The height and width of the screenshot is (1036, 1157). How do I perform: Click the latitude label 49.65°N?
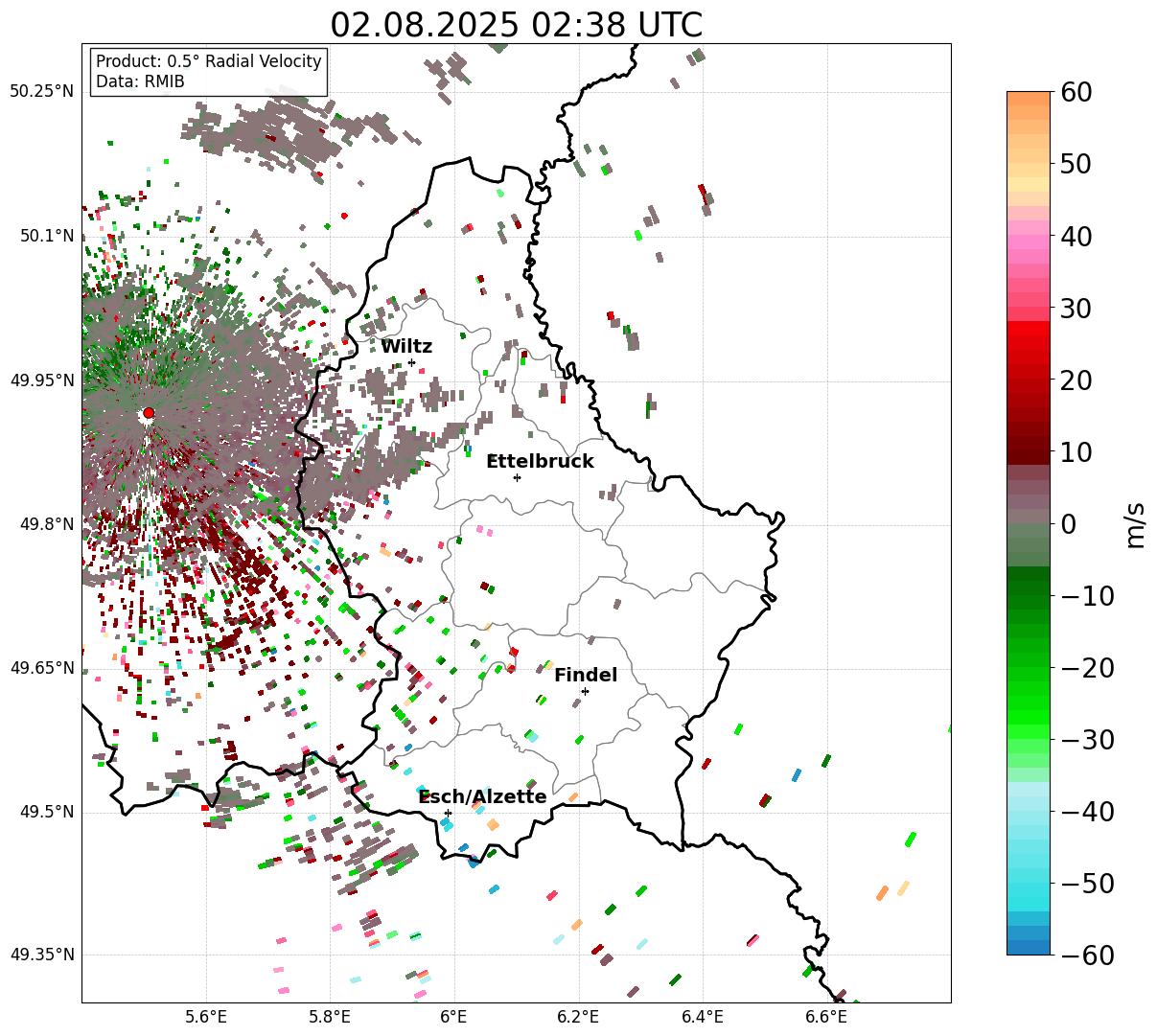(x=42, y=668)
